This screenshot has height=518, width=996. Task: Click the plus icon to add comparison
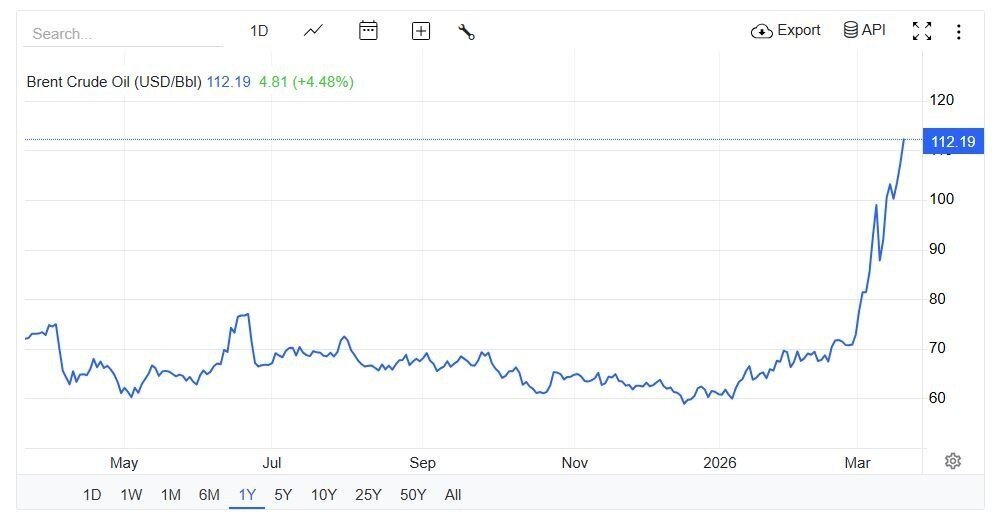point(421,31)
